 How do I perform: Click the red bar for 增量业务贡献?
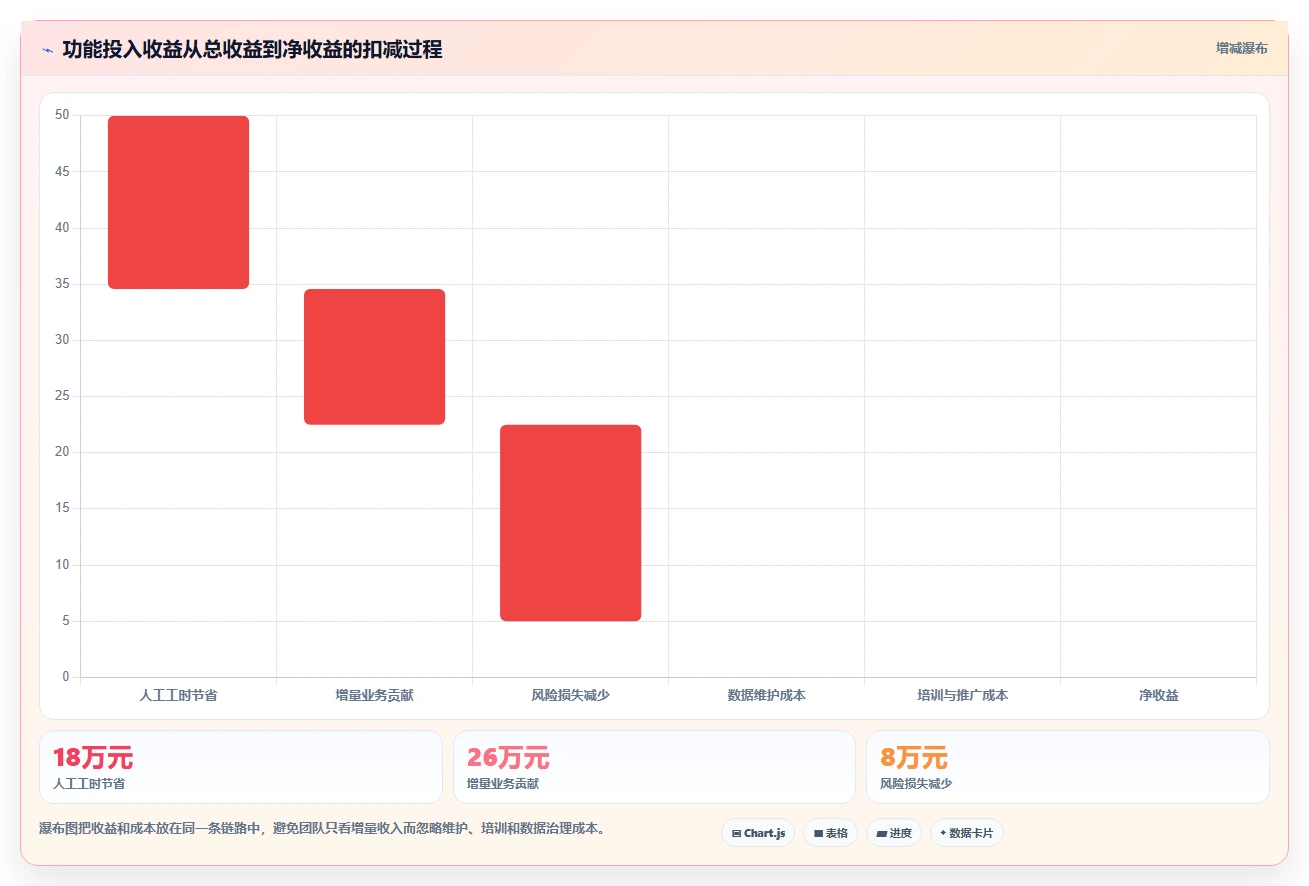tap(374, 357)
